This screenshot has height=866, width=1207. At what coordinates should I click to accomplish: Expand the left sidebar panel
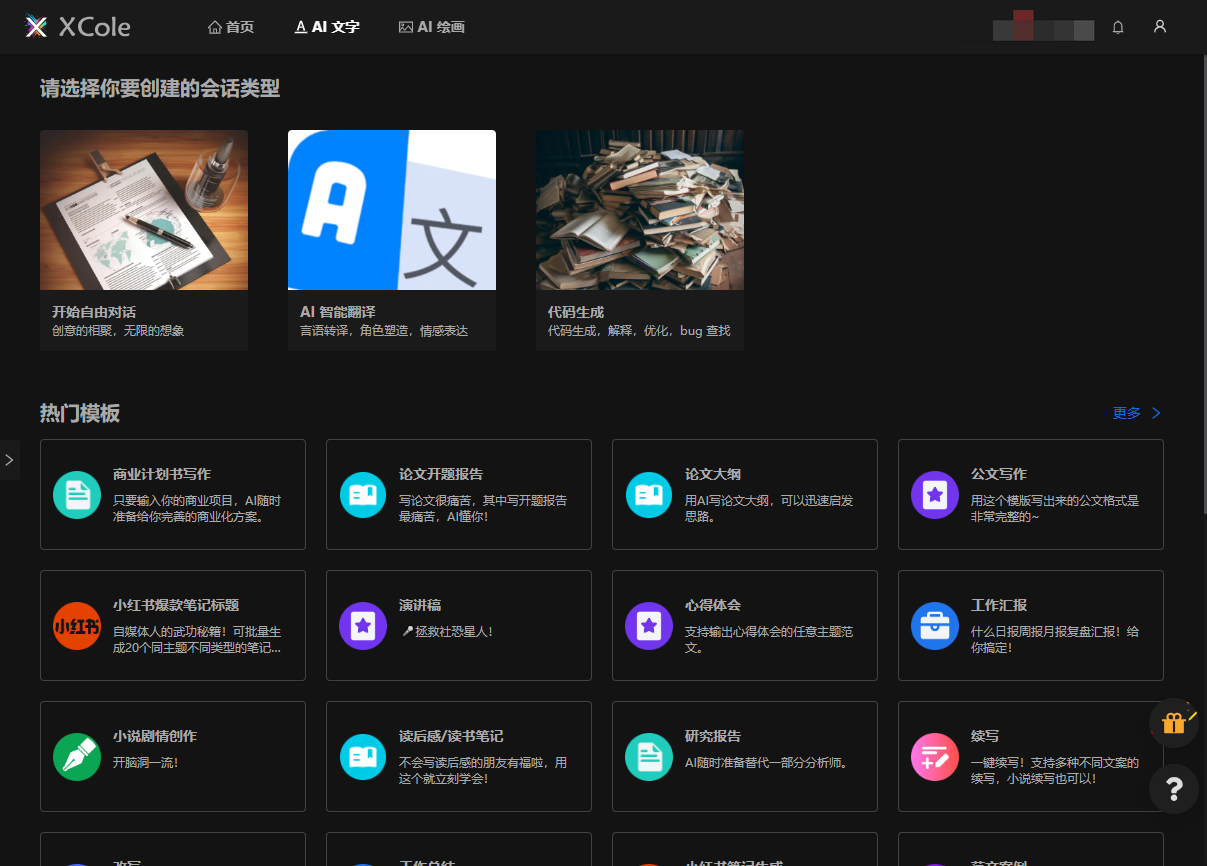point(10,460)
